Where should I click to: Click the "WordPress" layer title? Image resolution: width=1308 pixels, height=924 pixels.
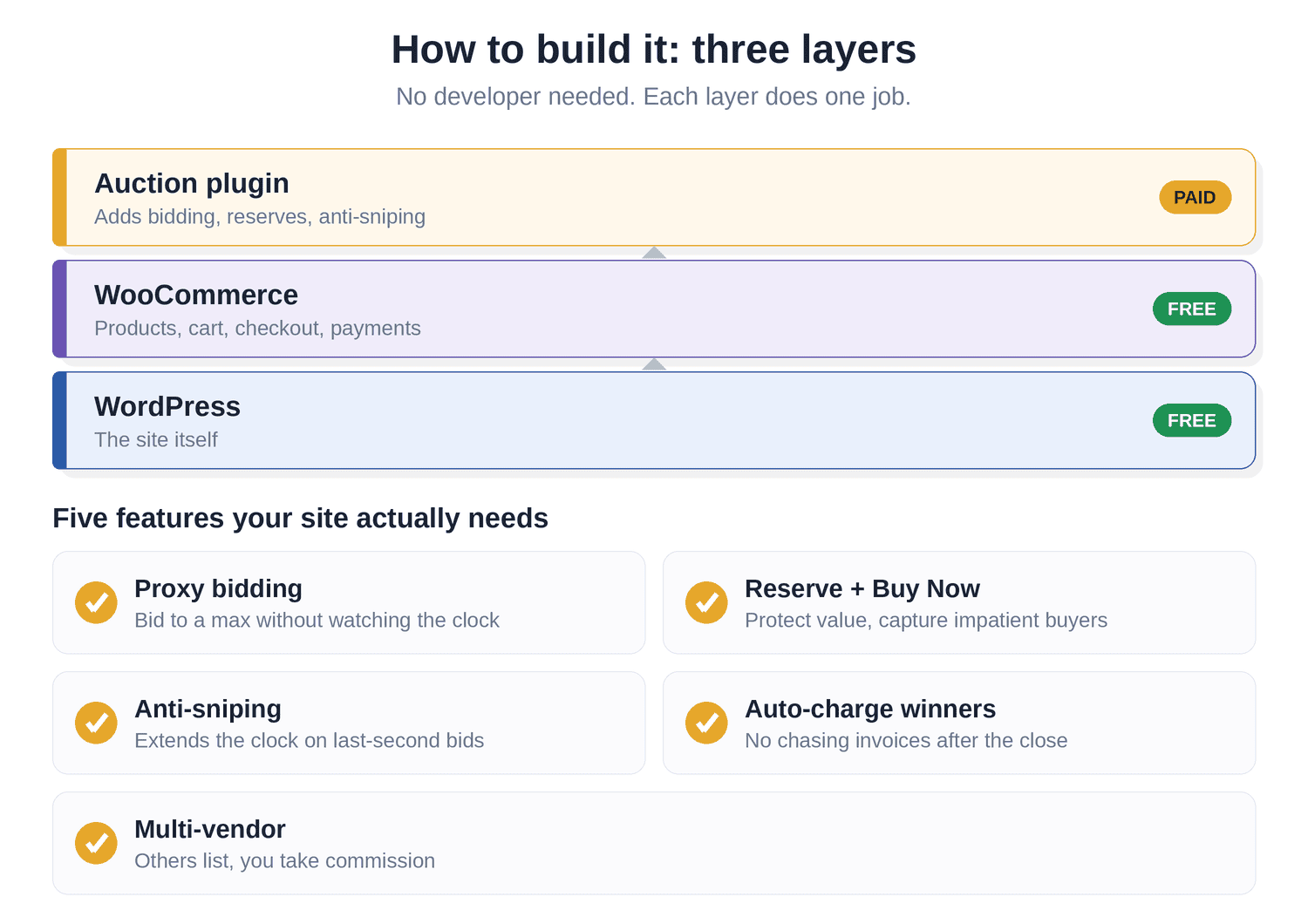click(x=167, y=406)
